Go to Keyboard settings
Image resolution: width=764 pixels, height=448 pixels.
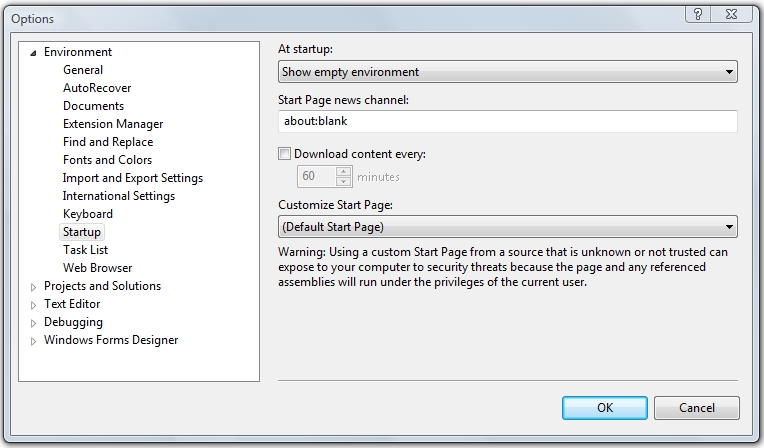point(88,214)
